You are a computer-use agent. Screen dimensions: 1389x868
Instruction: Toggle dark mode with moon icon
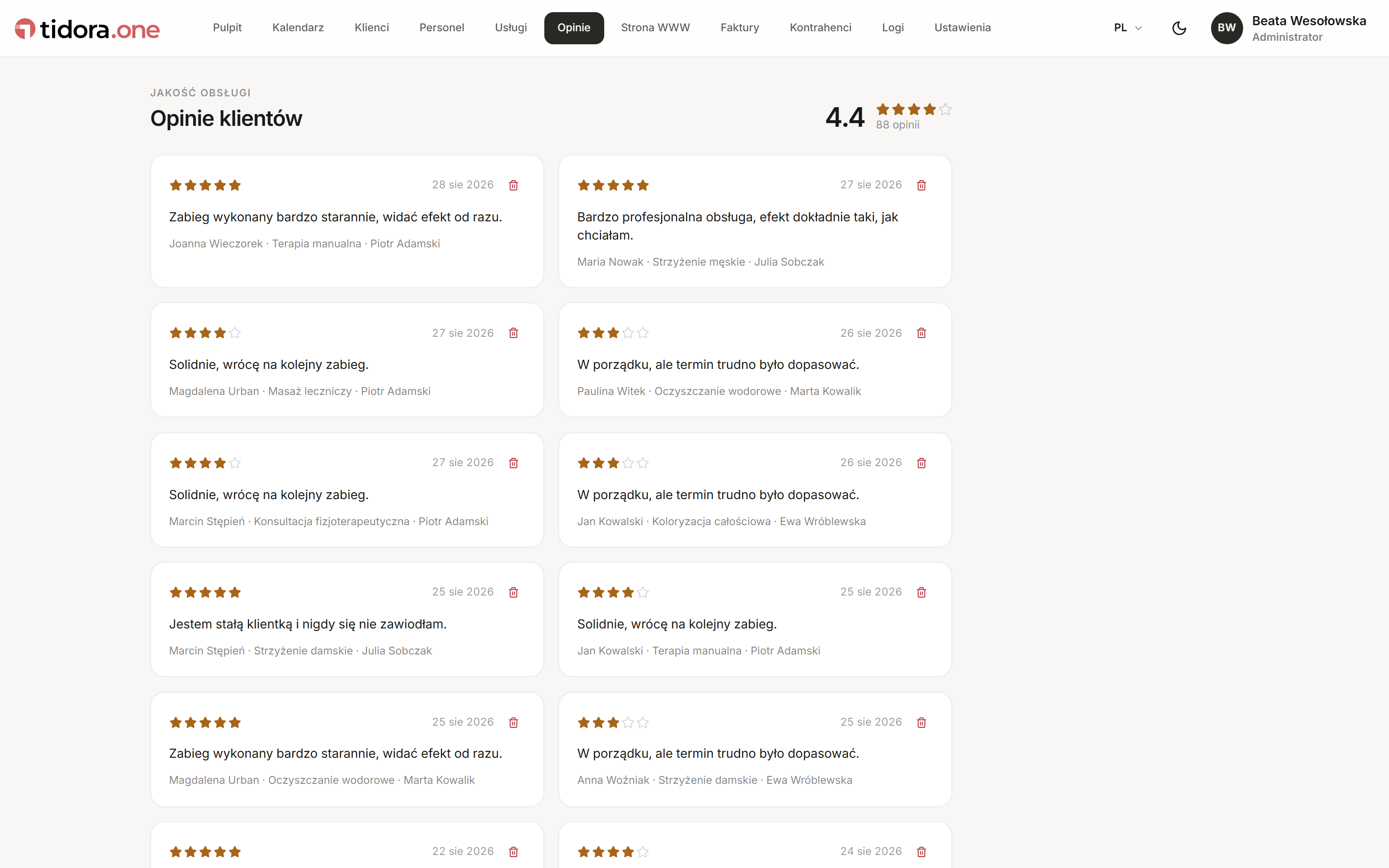pos(1179,28)
